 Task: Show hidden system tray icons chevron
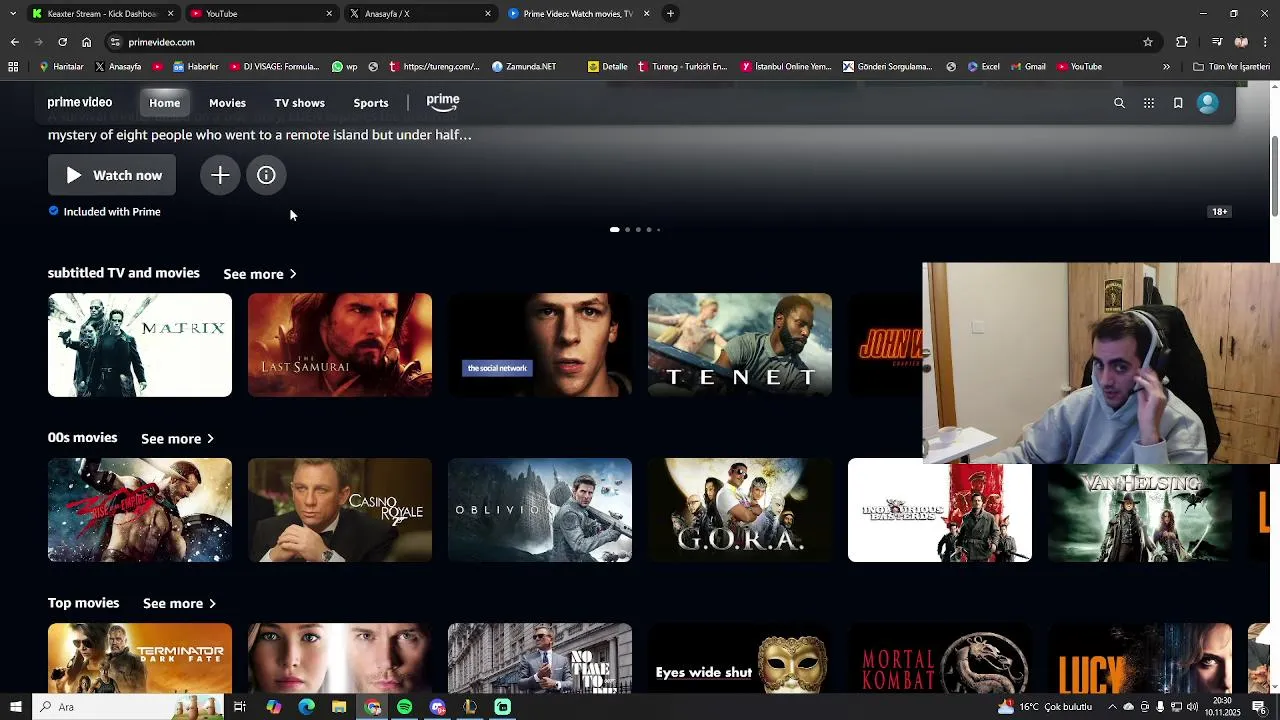coord(1112,707)
